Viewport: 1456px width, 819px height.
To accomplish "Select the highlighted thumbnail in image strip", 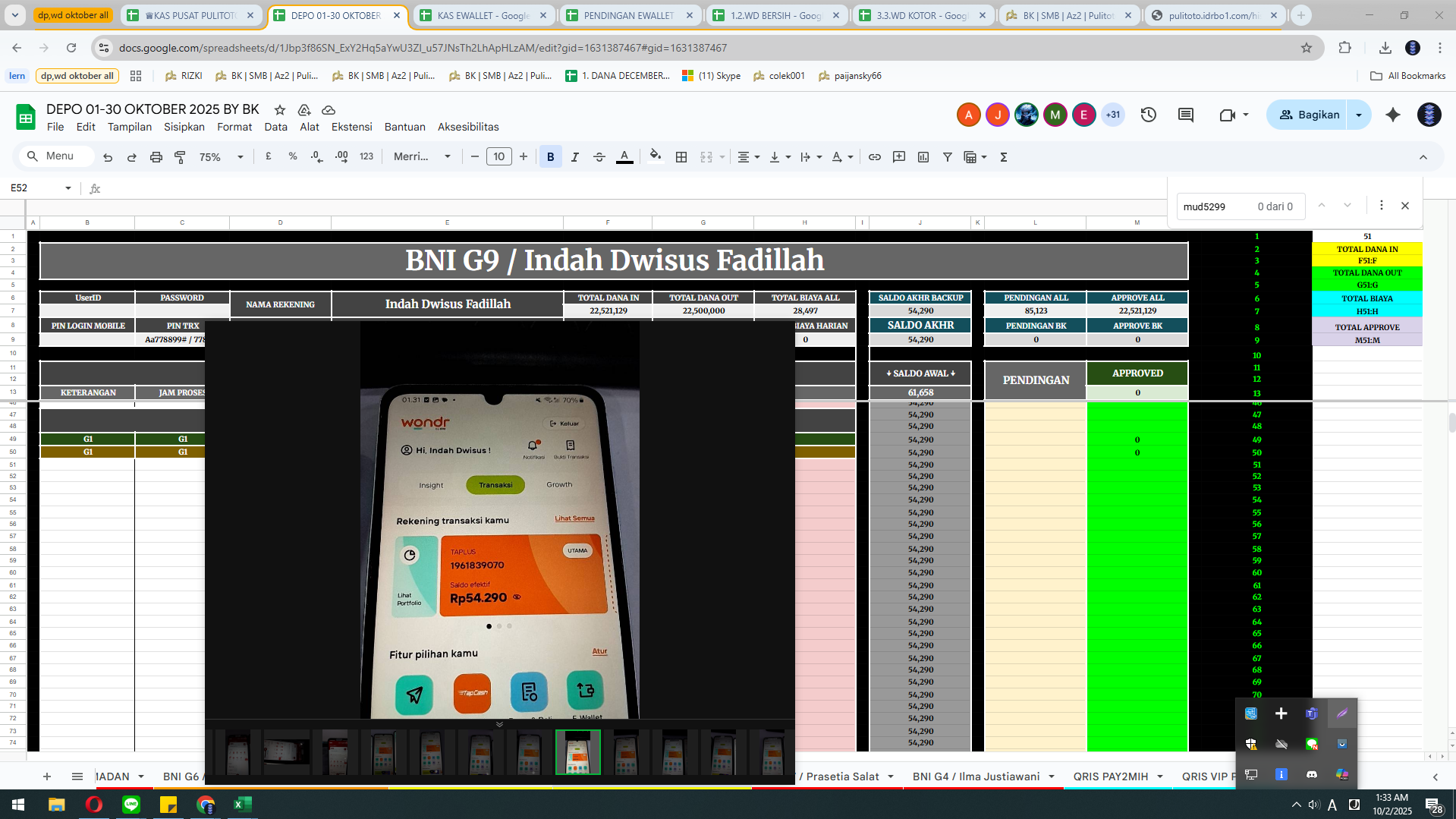I will pos(577,752).
